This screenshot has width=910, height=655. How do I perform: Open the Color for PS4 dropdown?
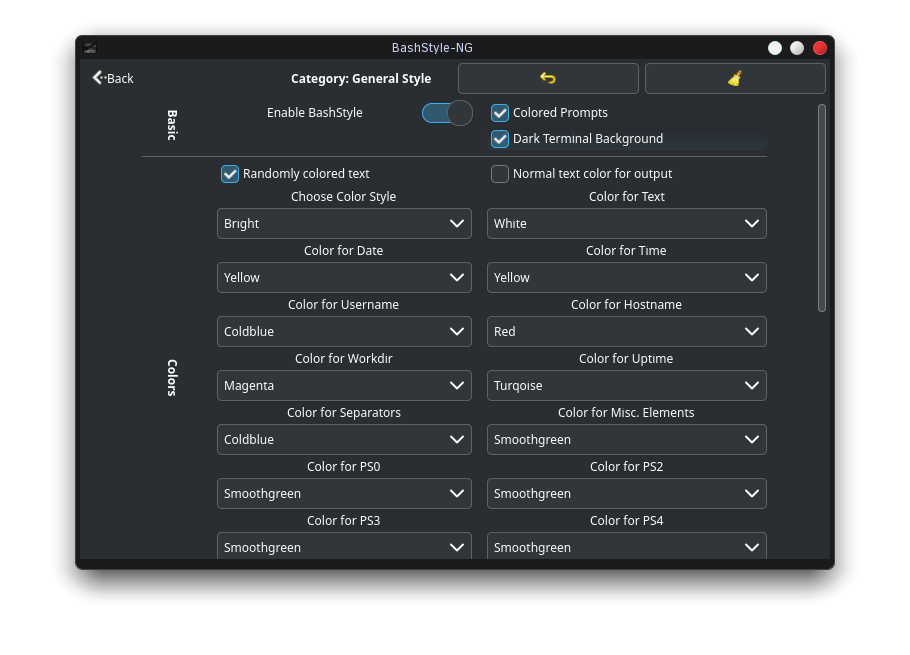[627, 547]
